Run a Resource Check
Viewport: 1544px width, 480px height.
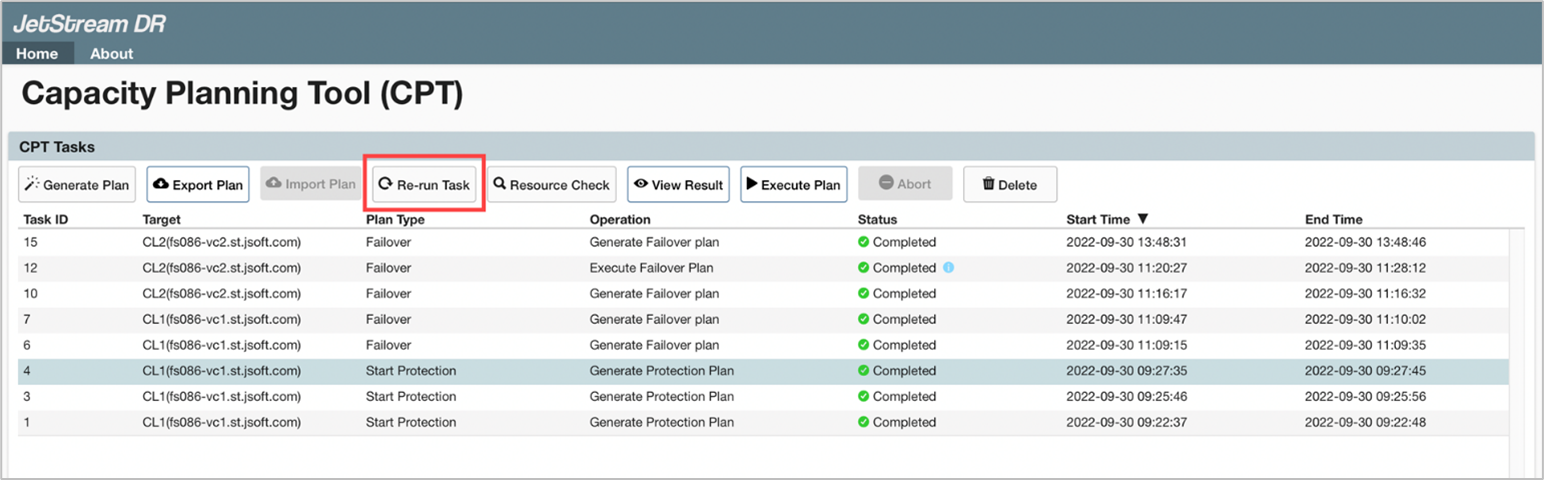coord(551,185)
